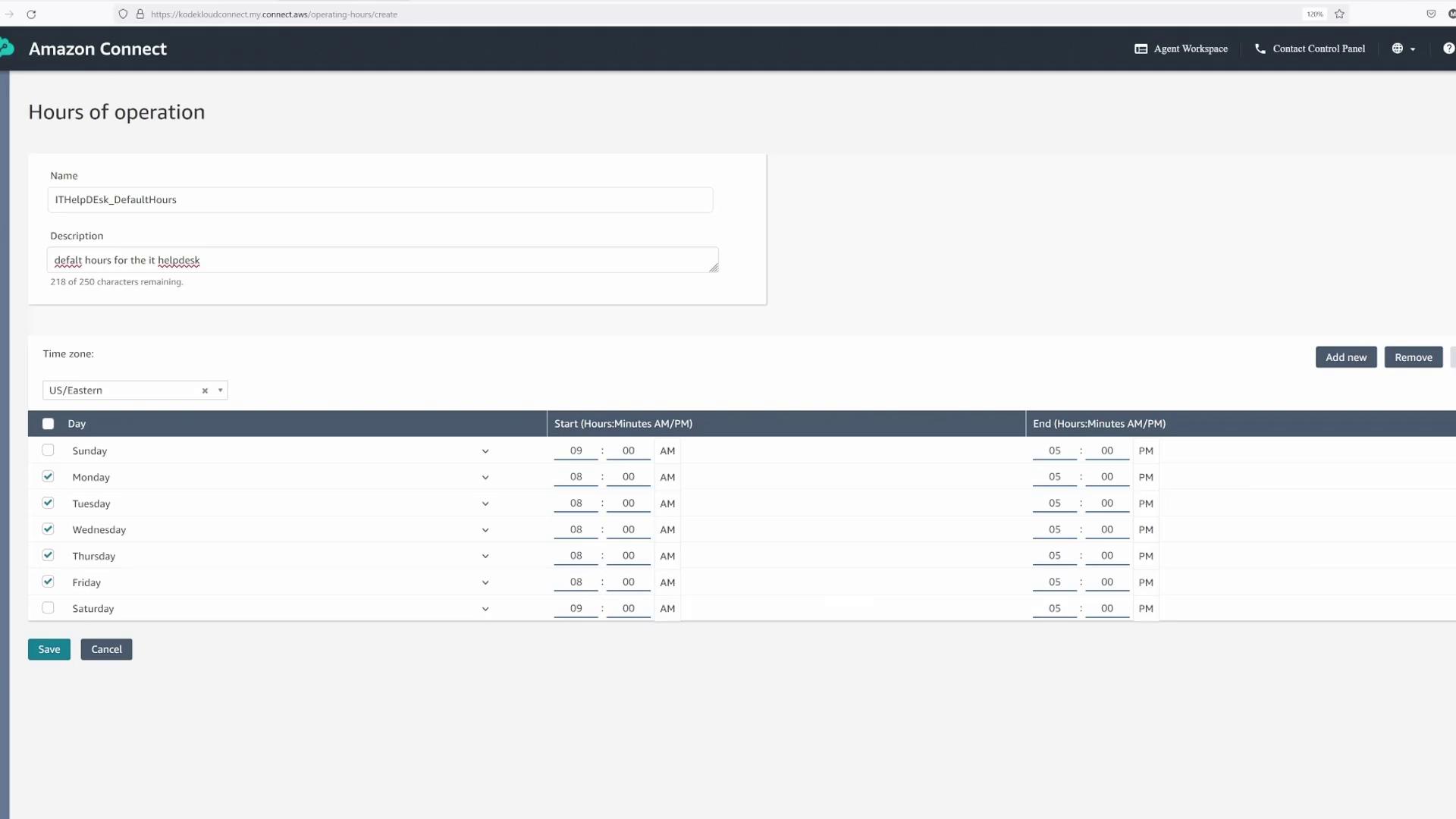Viewport: 1456px width, 819px height.
Task: Click the Description text field
Action: [381, 260]
